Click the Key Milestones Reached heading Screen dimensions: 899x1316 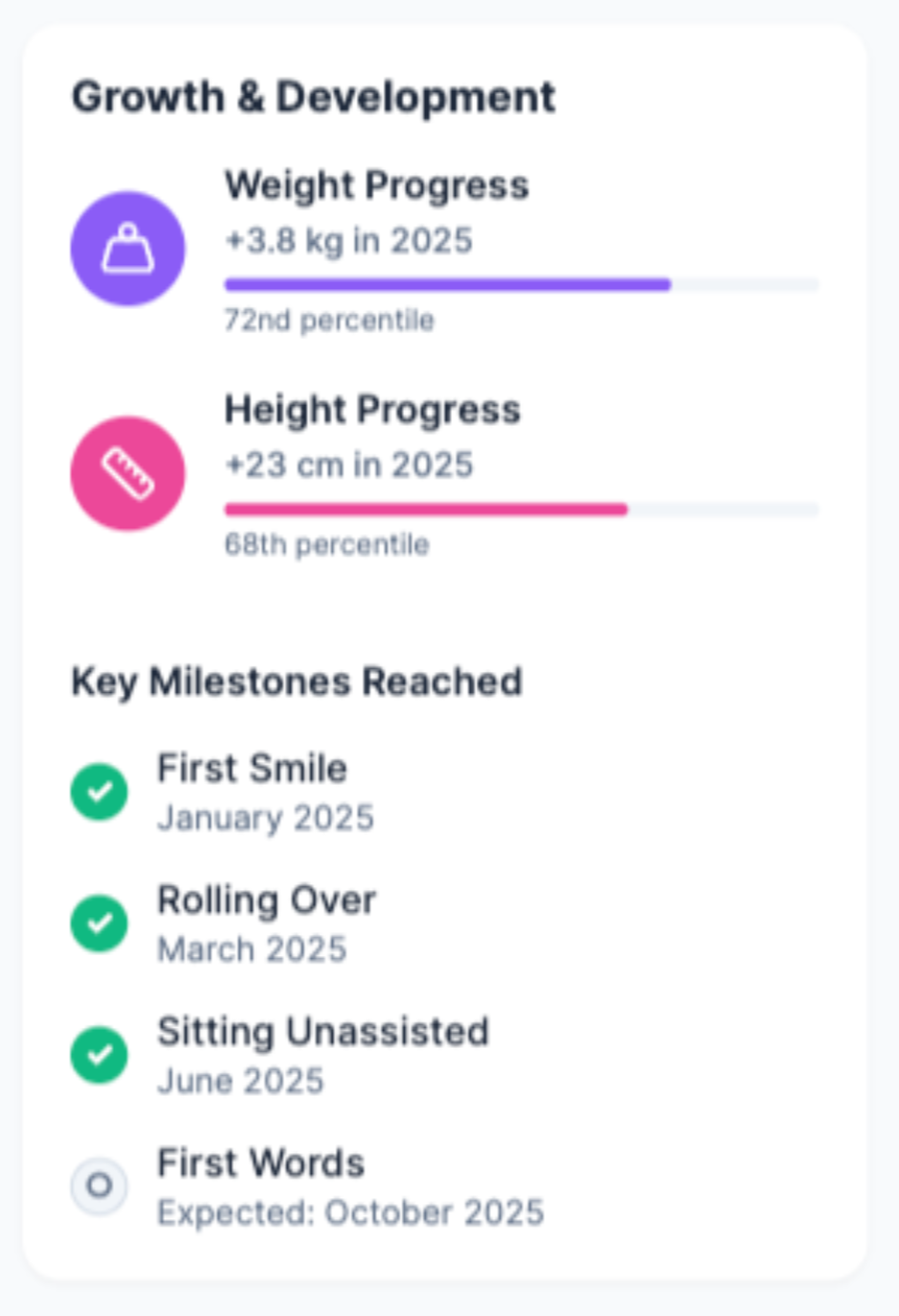[297, 681]
